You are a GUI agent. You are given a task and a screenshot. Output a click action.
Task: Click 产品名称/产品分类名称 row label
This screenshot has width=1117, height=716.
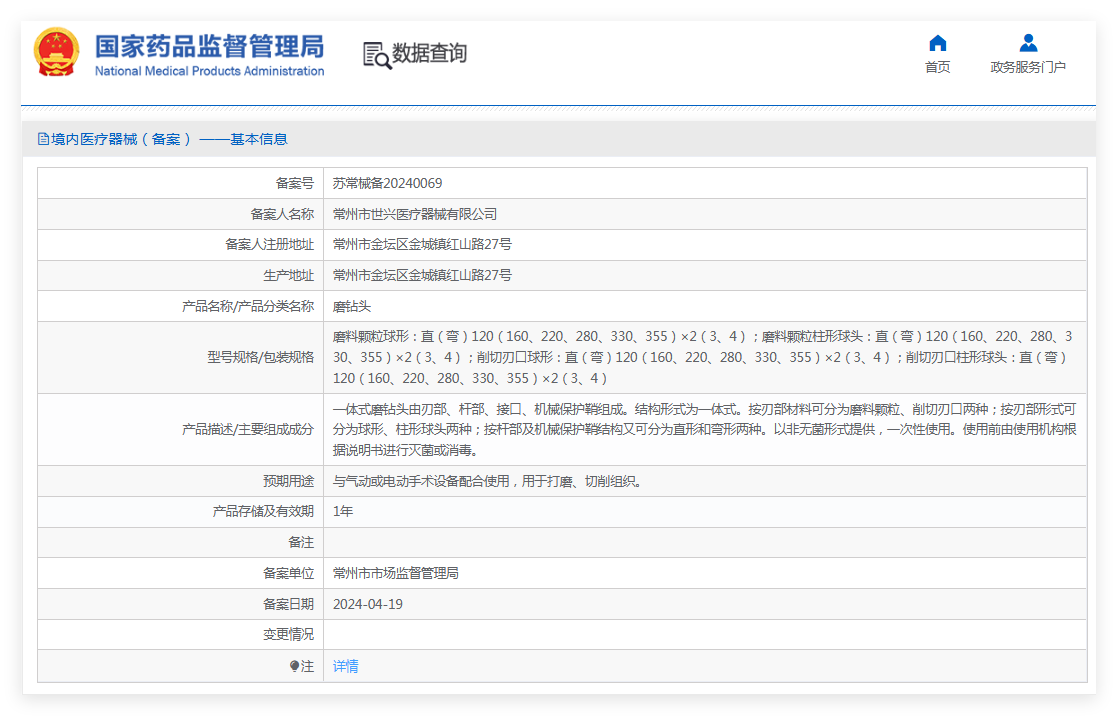pos(248,306)
